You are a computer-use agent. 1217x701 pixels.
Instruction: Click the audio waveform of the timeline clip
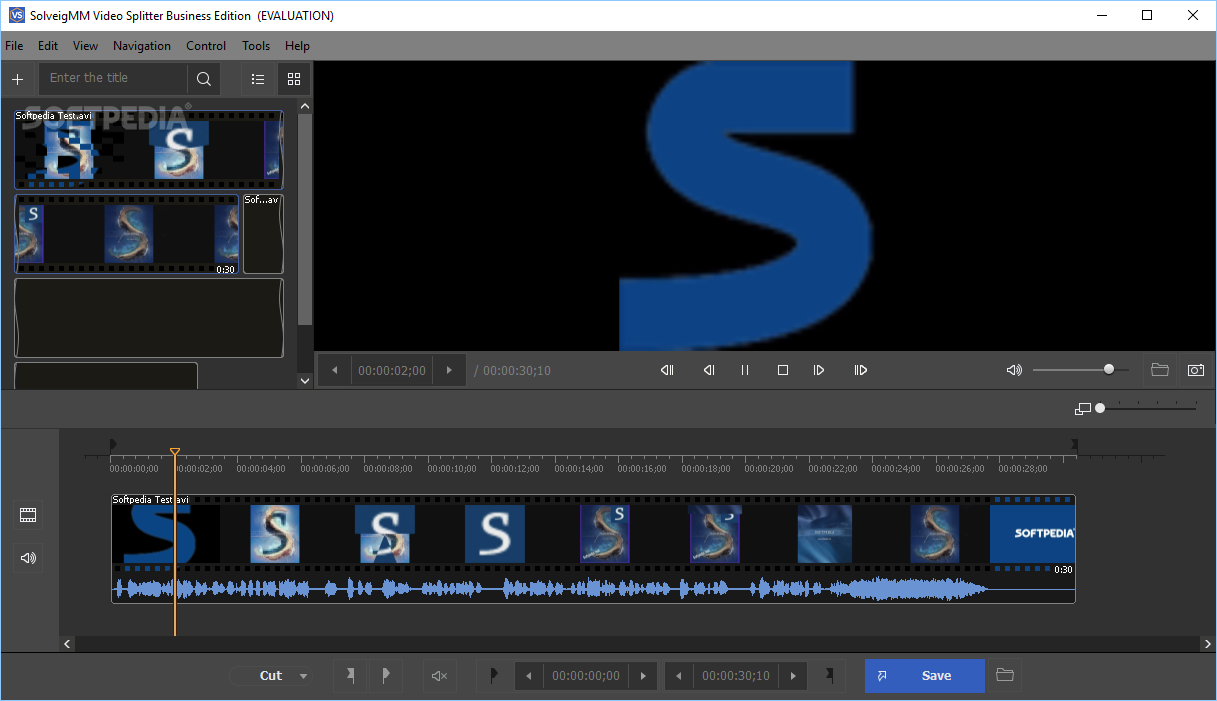593,589
